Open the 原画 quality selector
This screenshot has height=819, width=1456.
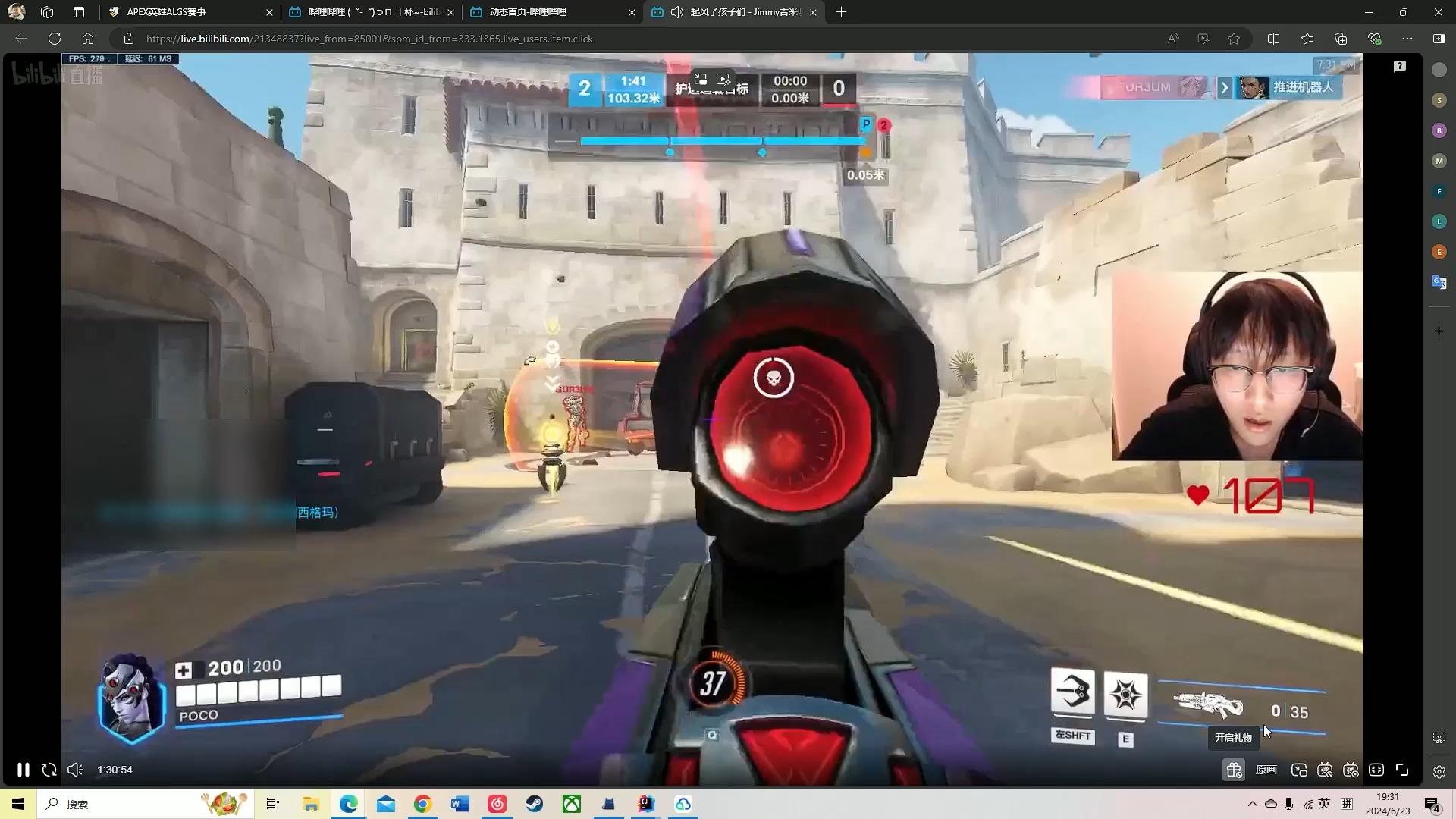pos(1266,770)
